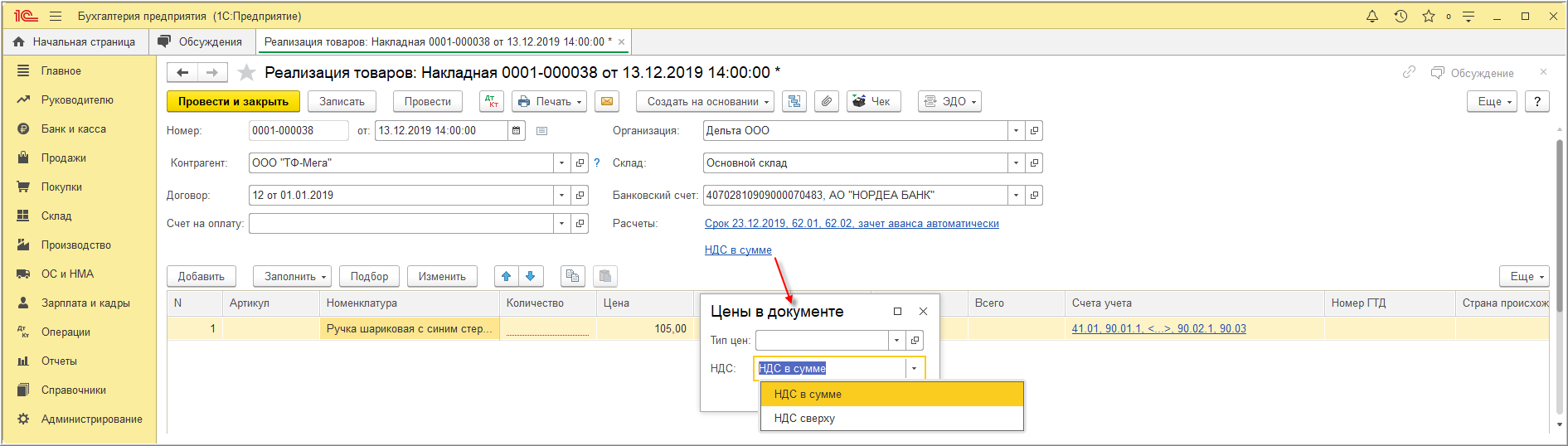Open history clock icon in title bar
The width and height of the screenshot is (1568, 446).
[x=1401, y=17]
